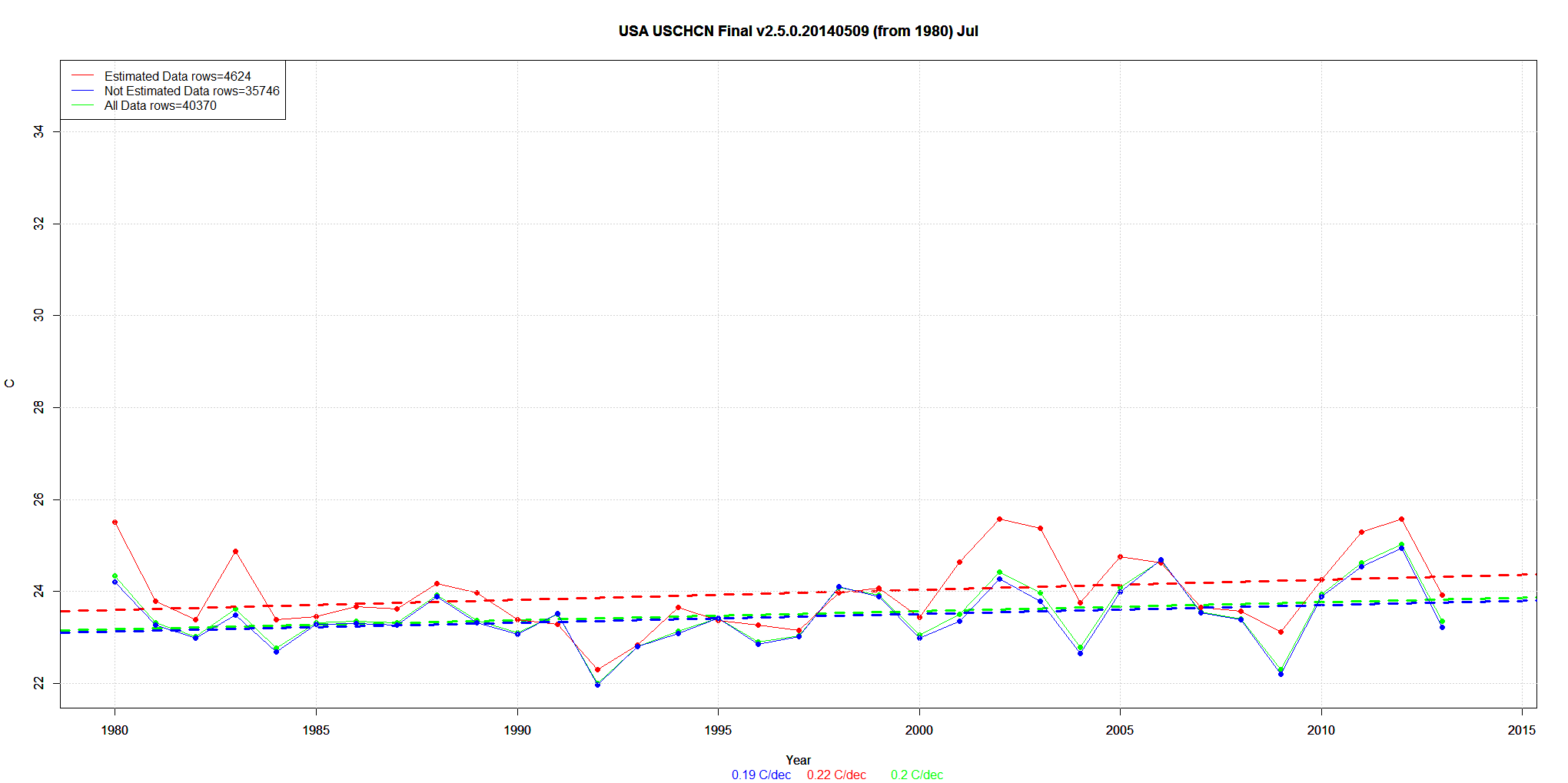Click the 28 y-axis tick label
Viewport: 1568px width, 783px height.
[x=38, y=407]
